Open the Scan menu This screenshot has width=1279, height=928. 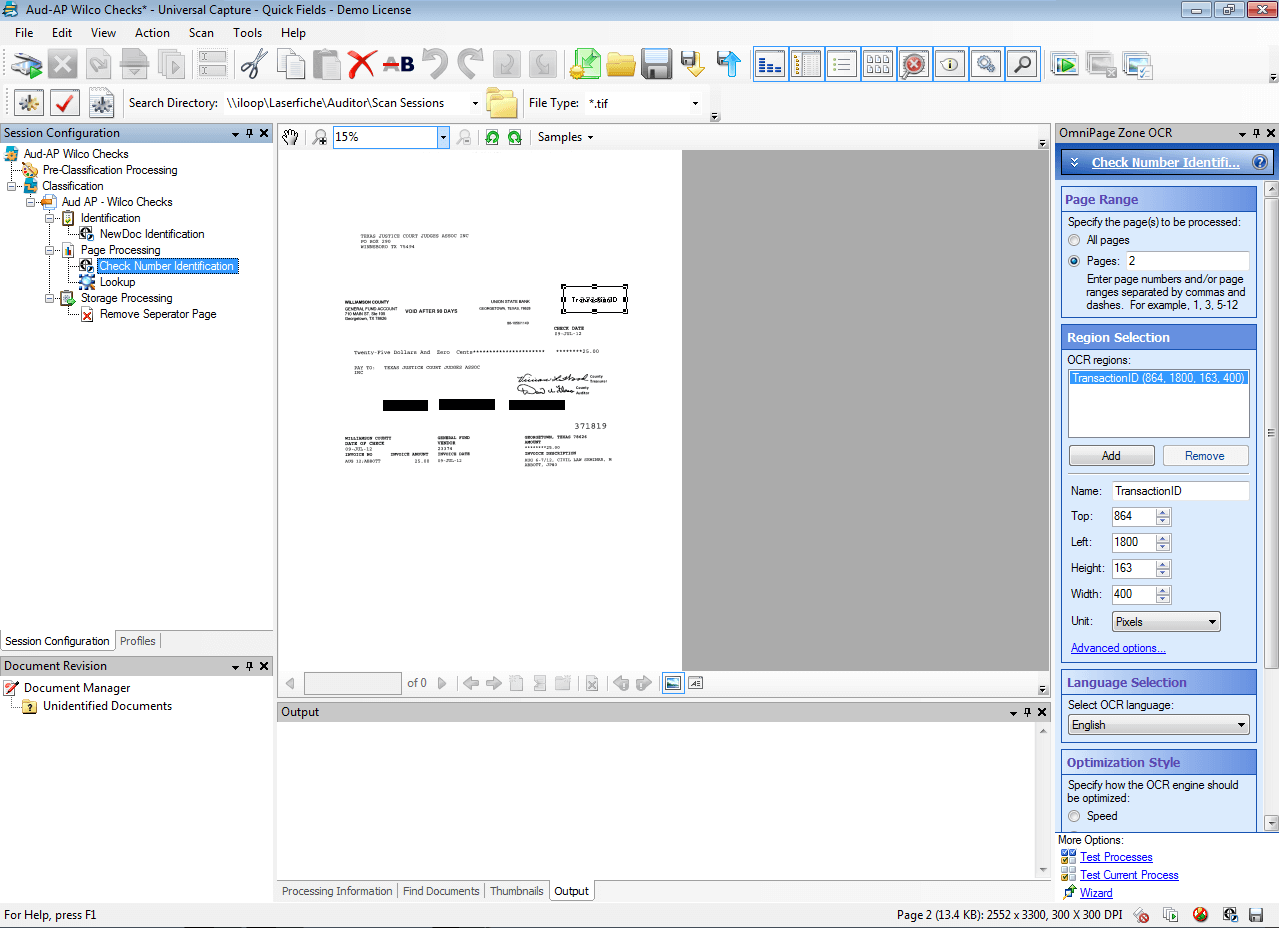201,33
